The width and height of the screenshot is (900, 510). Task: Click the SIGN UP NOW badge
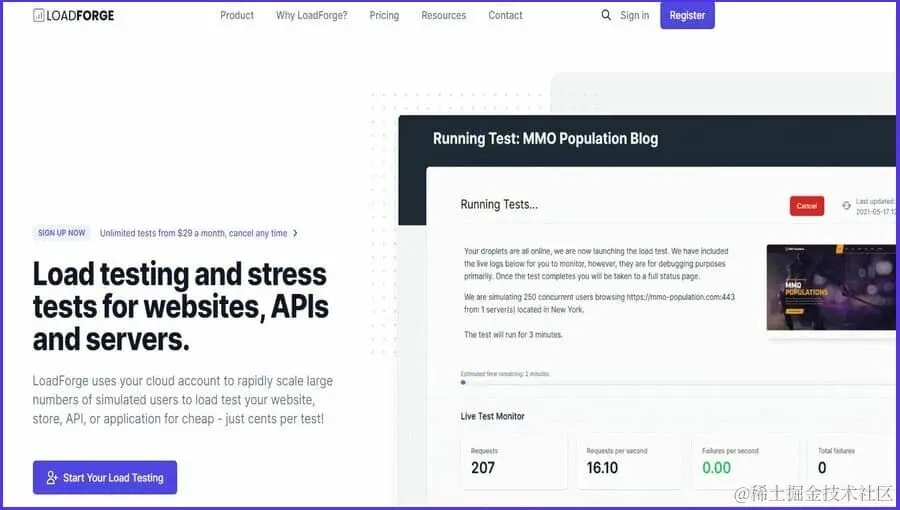point(61,233)
